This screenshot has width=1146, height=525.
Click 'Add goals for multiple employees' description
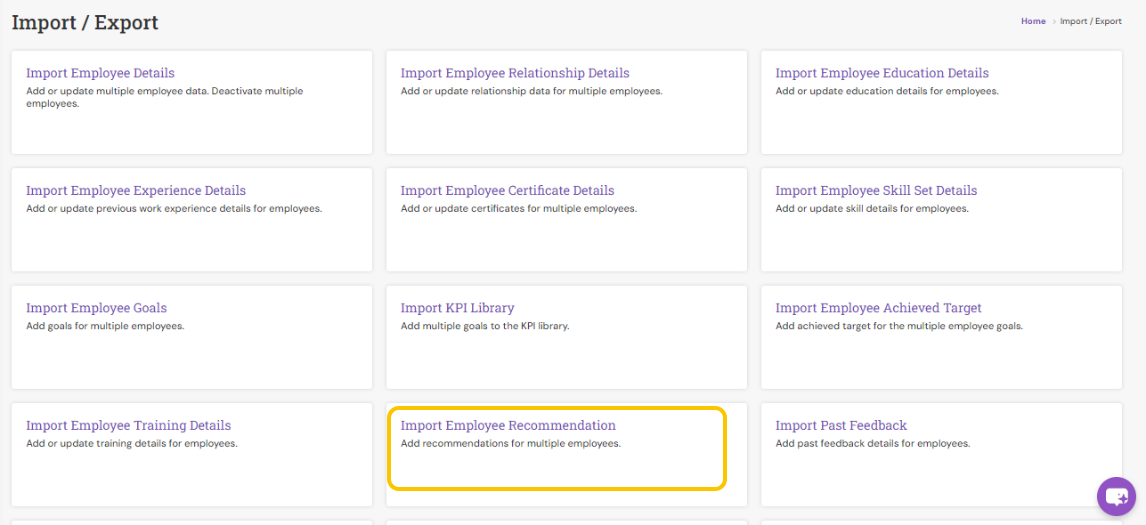click(x=105, y=326)
